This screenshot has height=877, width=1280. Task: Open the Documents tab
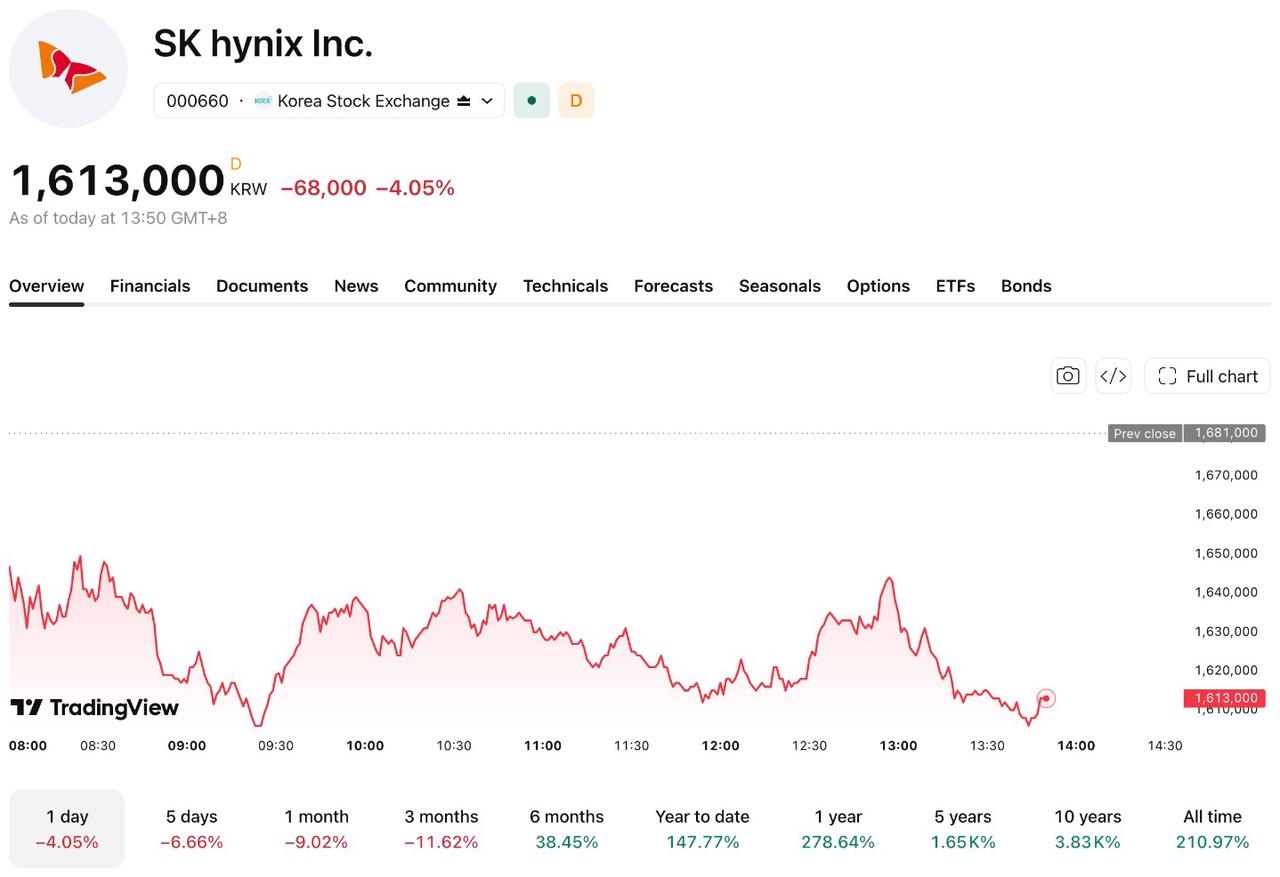click(x=262, y=286)
